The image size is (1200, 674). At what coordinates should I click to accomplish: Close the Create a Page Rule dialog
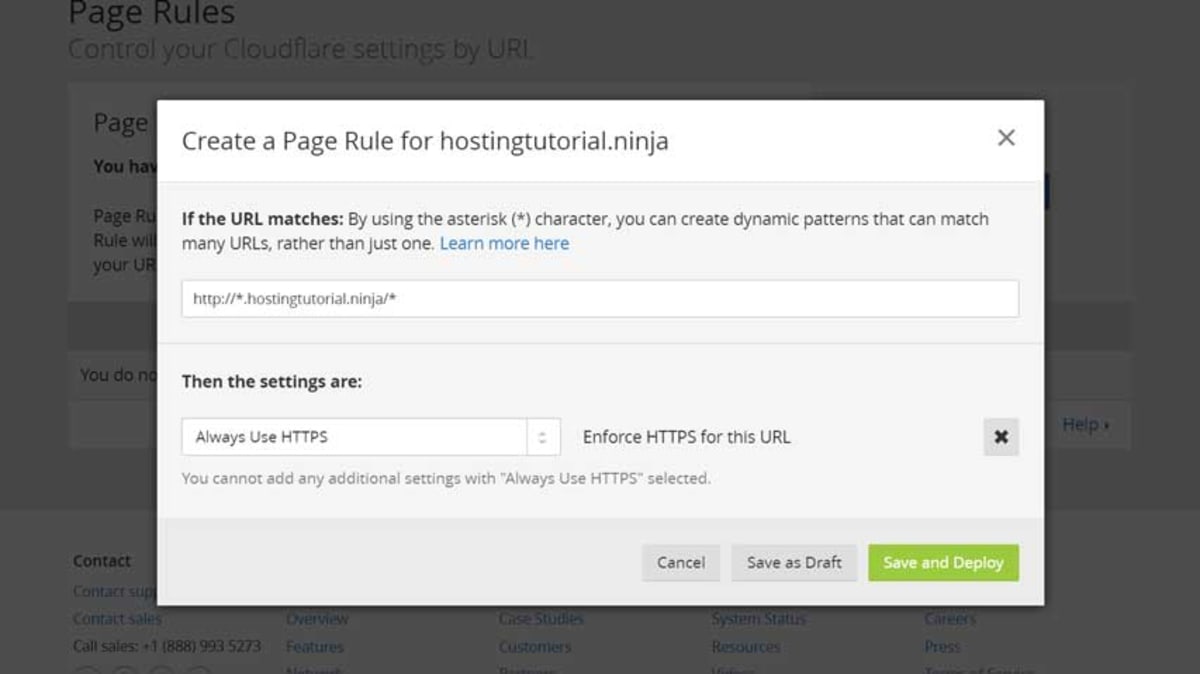click(1006, 138)
